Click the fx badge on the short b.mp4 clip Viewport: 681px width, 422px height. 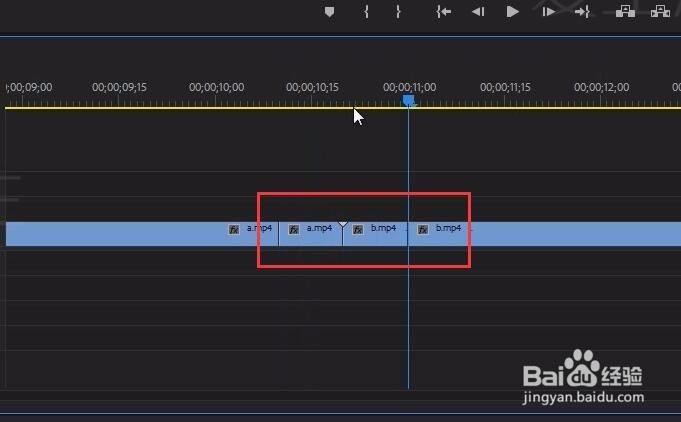coord(358,229)
